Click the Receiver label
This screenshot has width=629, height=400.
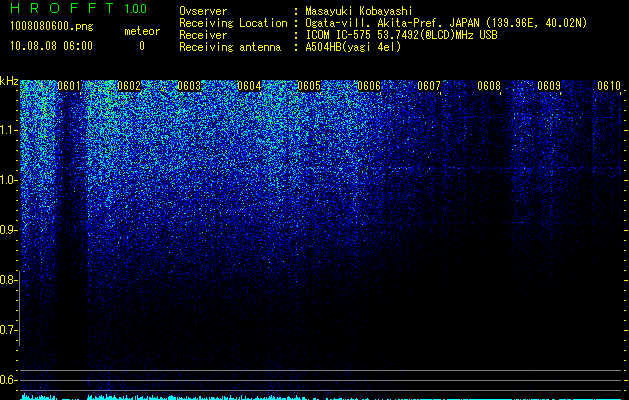pyautogui.click(x=203, y=35)
